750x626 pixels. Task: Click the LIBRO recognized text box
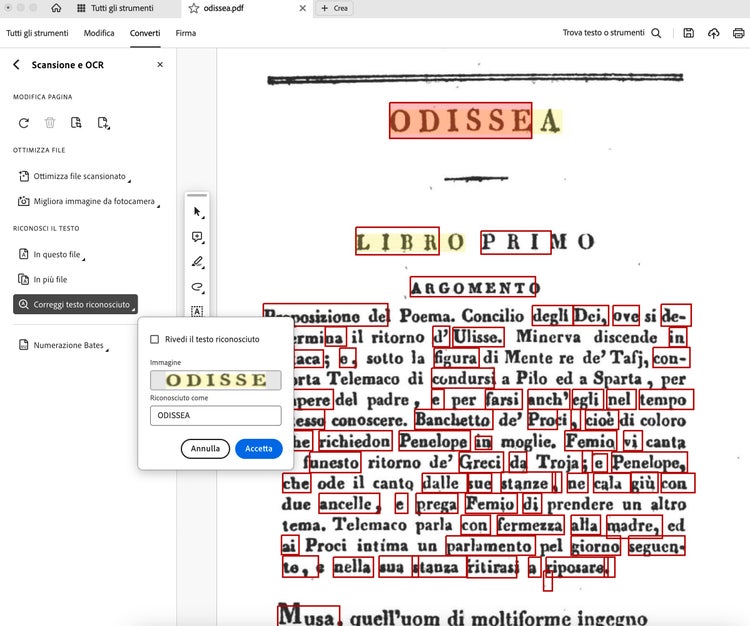[397, 241]
